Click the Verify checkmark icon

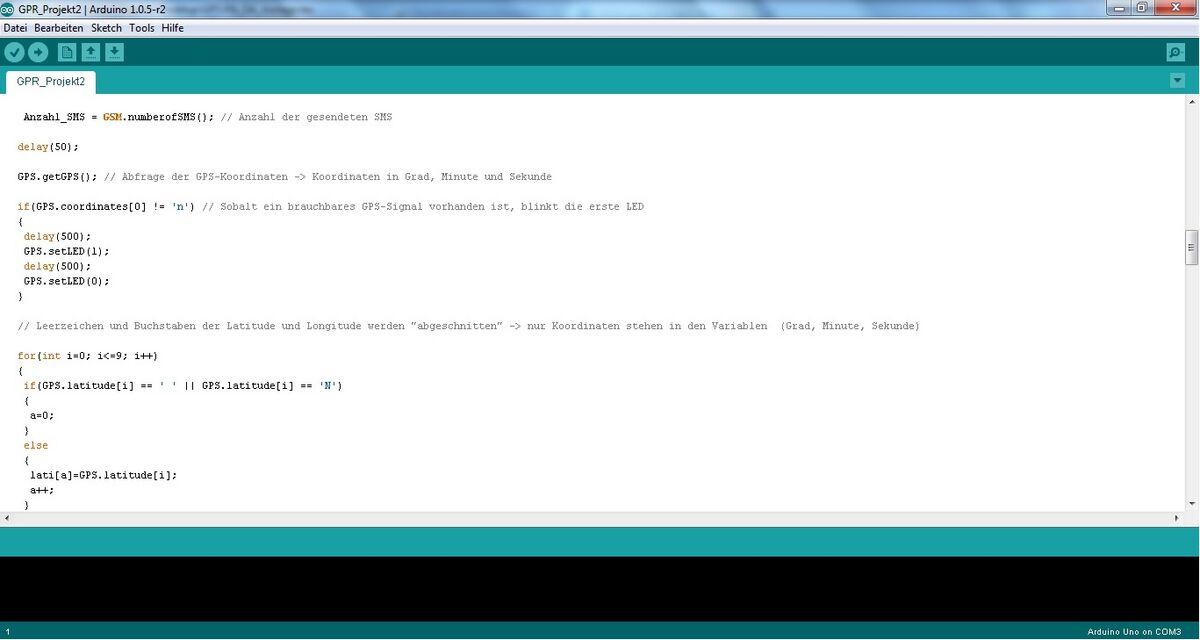[14, 52]
